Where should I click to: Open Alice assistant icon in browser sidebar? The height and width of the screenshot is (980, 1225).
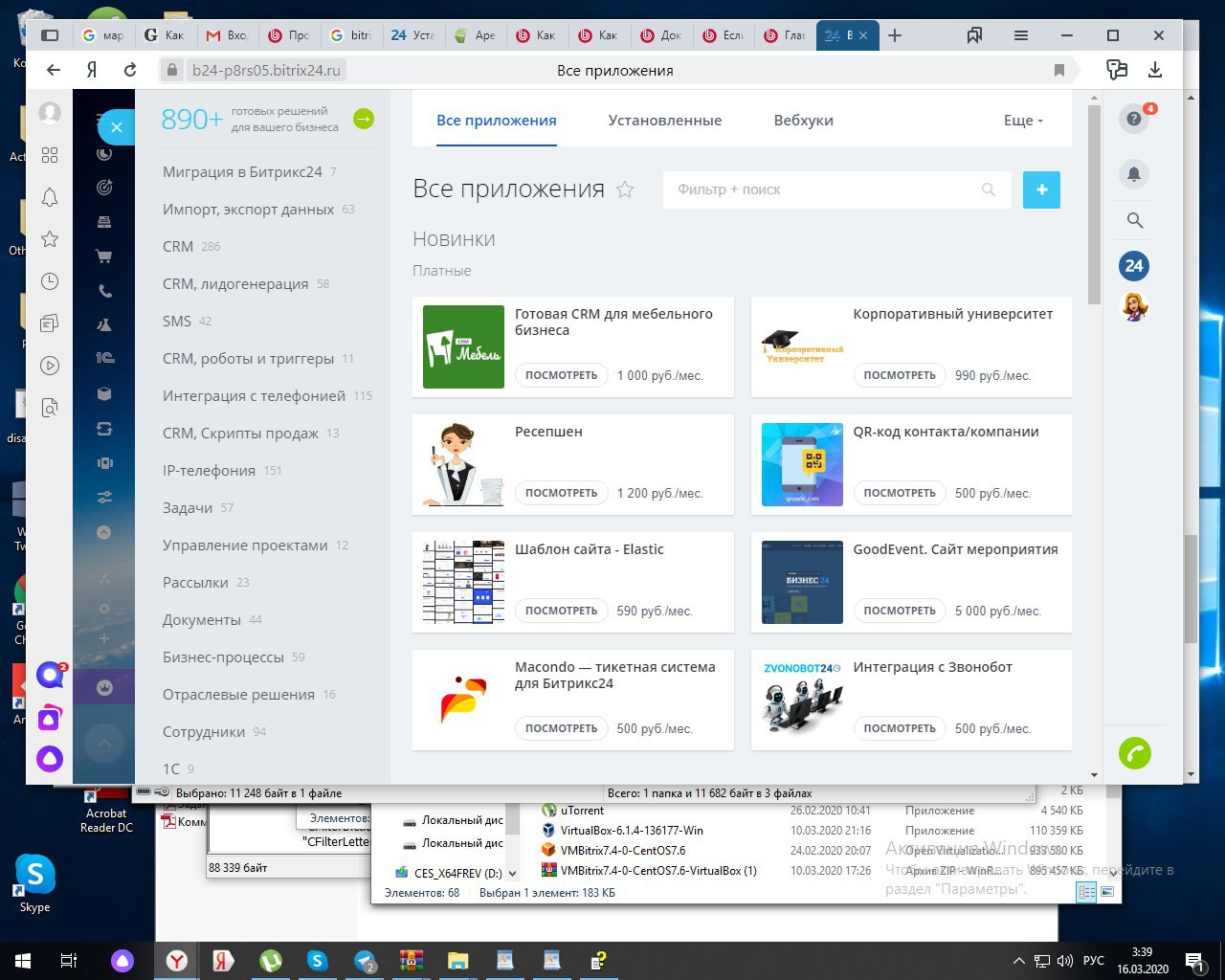pos(50,760)
